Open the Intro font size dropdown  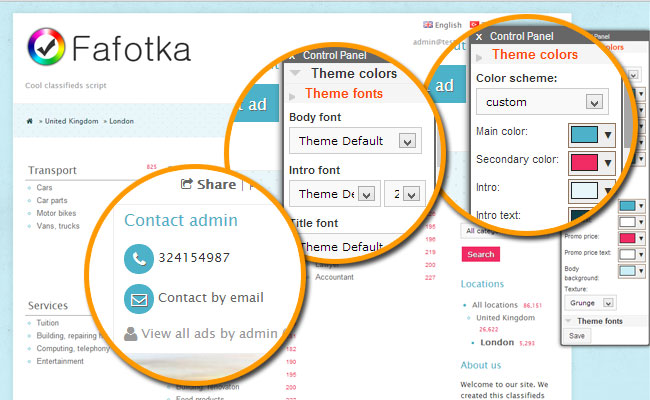(405, 194)
